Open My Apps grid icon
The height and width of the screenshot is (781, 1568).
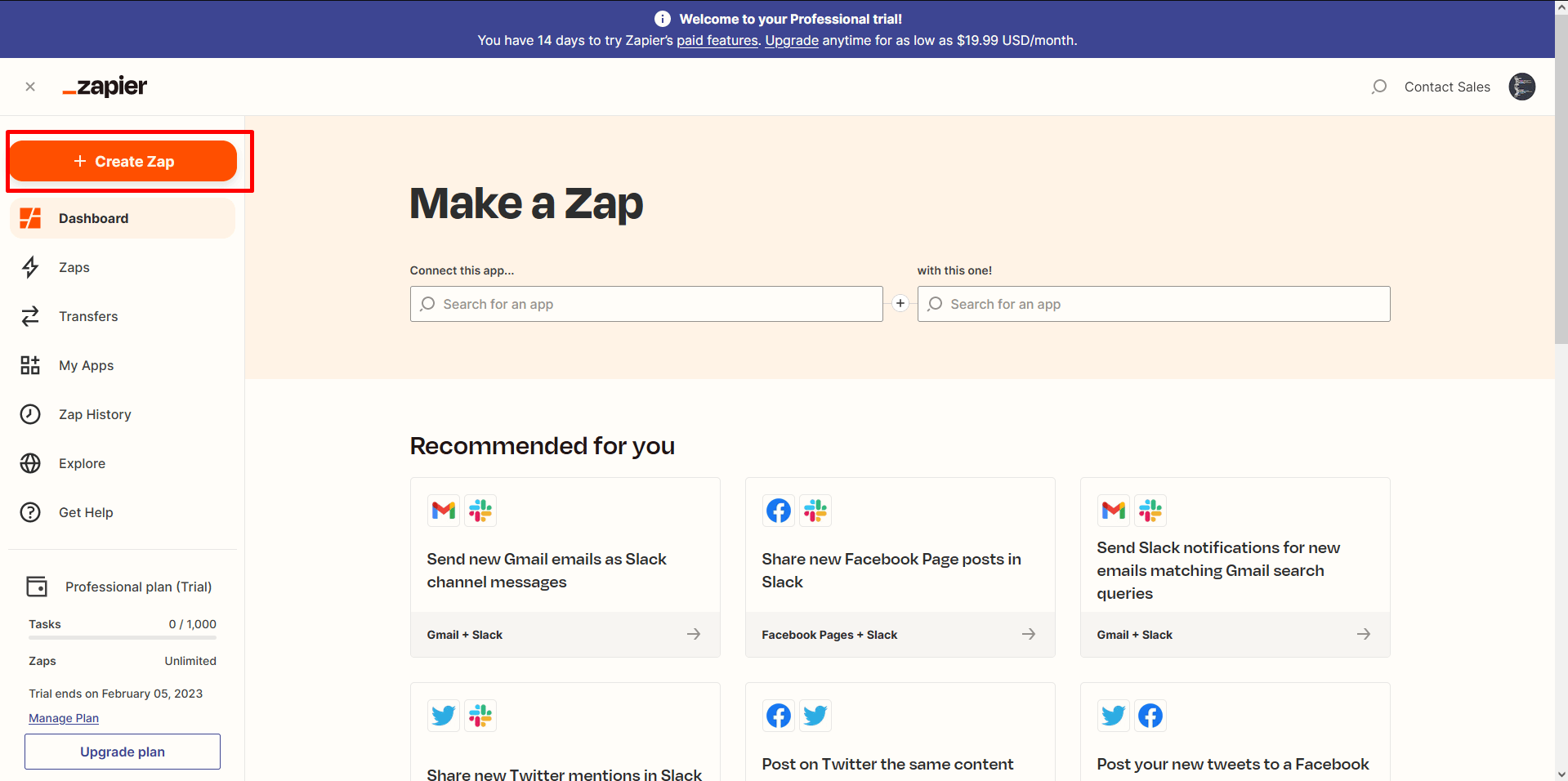[30, 365]
